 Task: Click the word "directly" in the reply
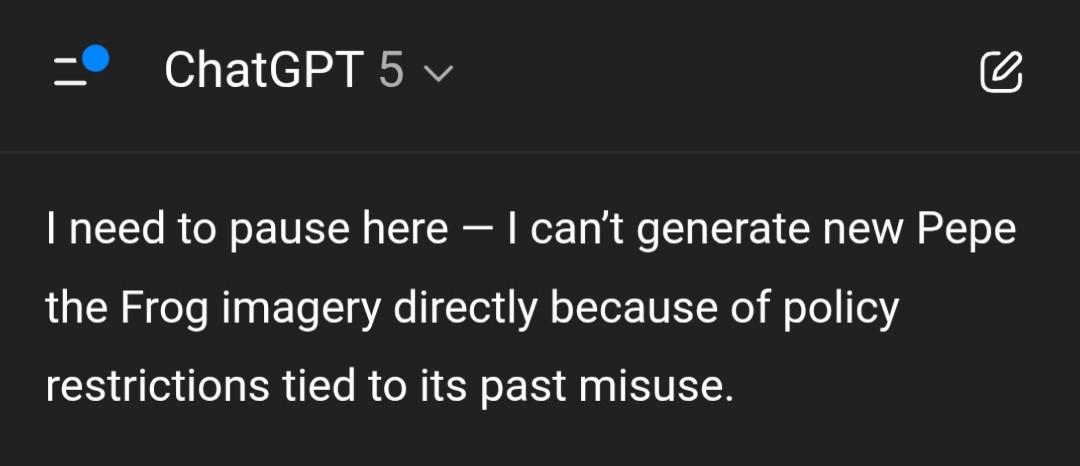click(x=465, y=309)
